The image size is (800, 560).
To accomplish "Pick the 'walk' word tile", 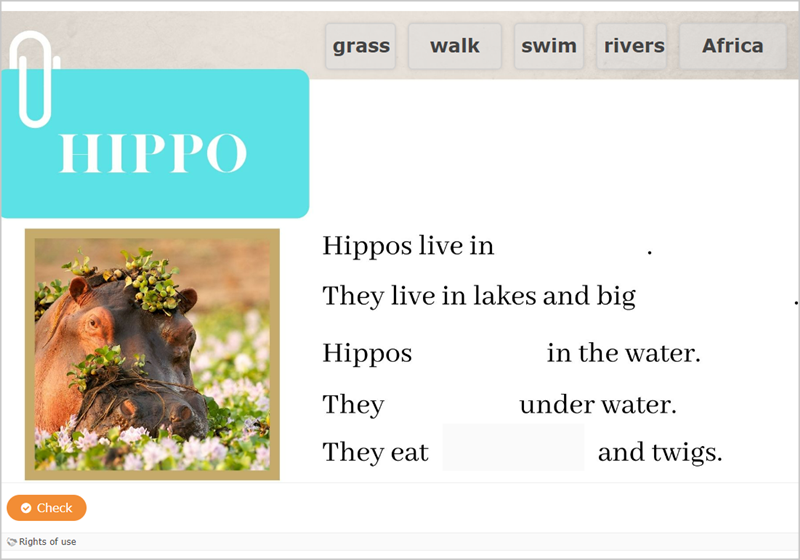I will point(455,46).
